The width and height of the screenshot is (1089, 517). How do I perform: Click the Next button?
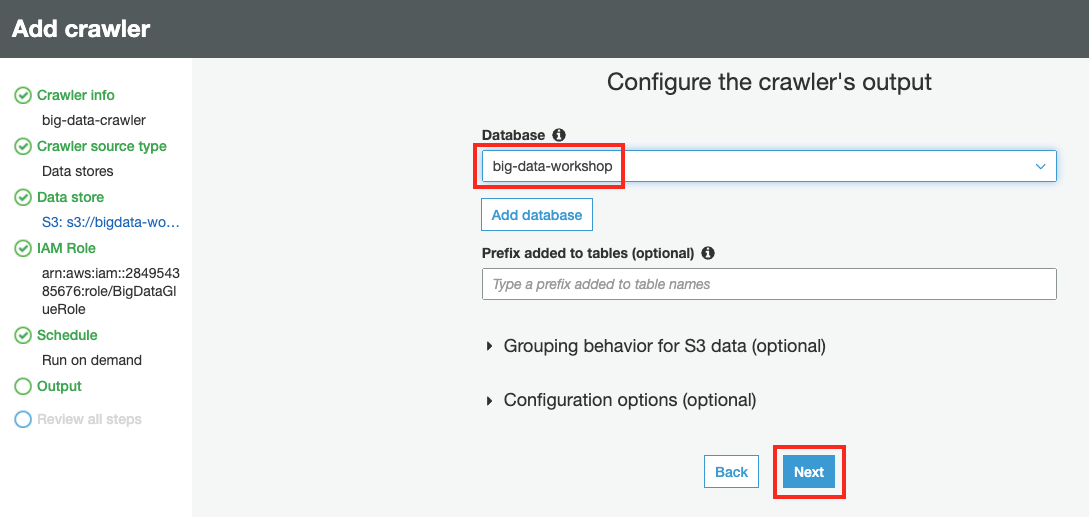pos(809,472)
